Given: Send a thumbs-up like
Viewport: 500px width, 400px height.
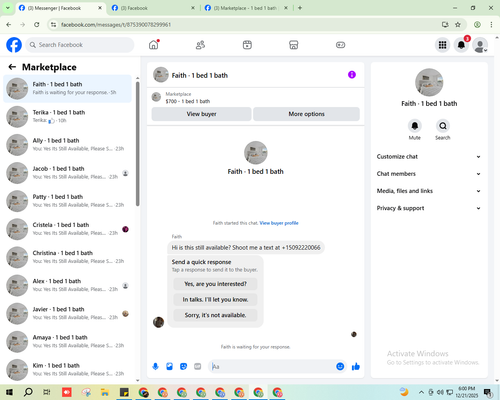Looking at the screenshot, I should (x=356, y=367).
